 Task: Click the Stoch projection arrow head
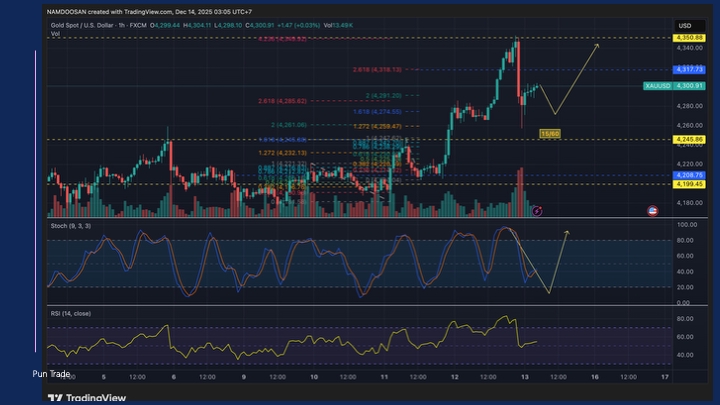click(567, 233)
